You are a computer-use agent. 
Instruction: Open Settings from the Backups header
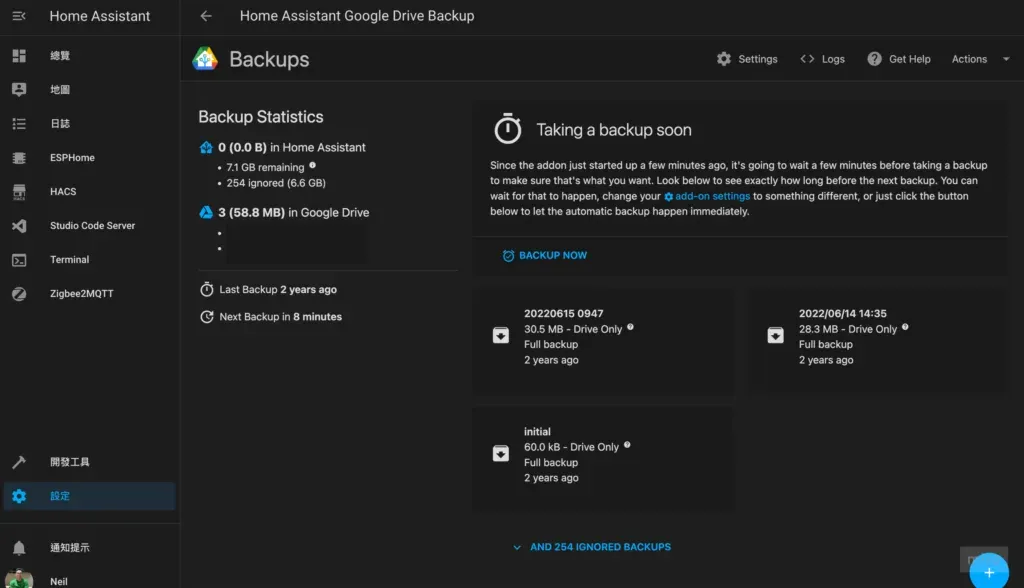click(747, 58)
